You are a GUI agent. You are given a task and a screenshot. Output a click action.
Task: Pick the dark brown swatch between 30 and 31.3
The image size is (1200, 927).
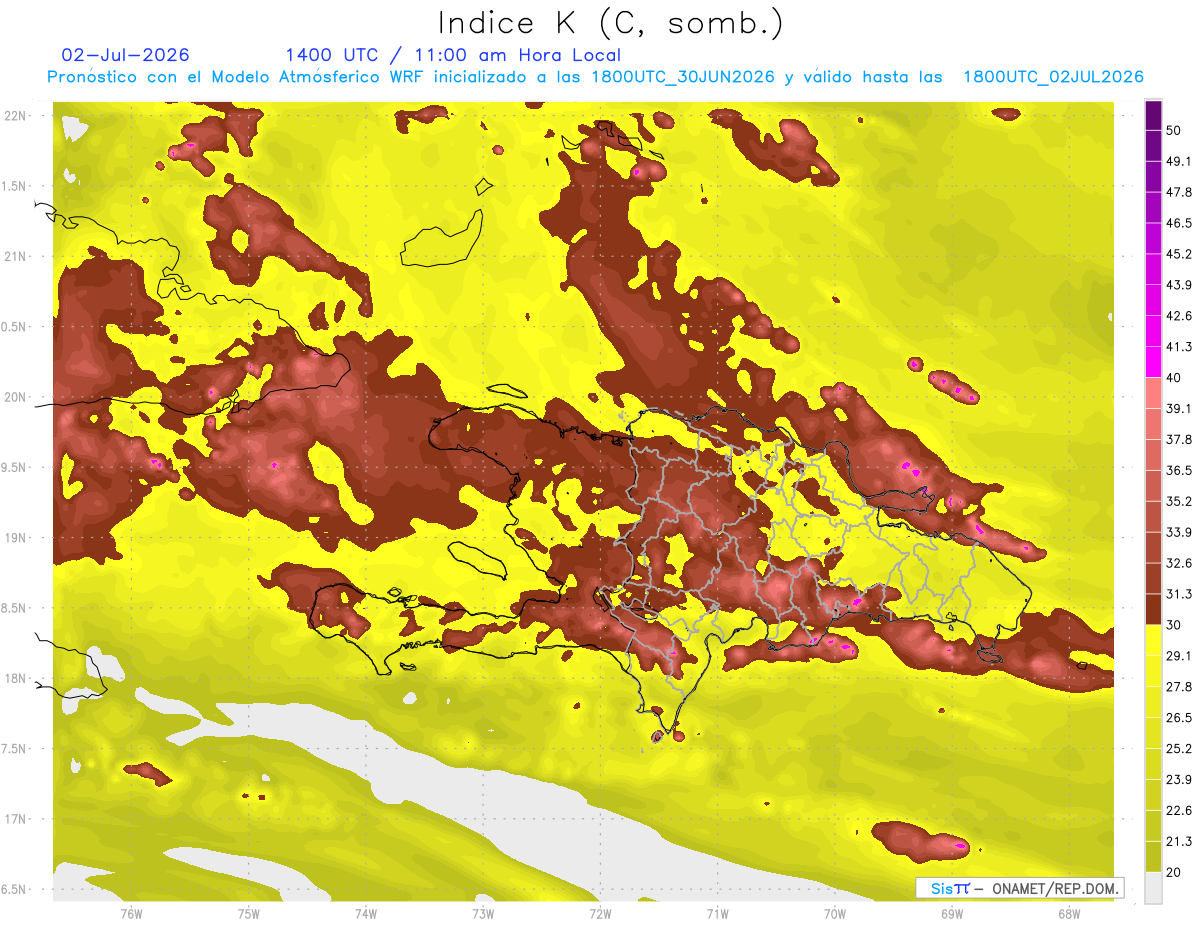pos(1153,609)
